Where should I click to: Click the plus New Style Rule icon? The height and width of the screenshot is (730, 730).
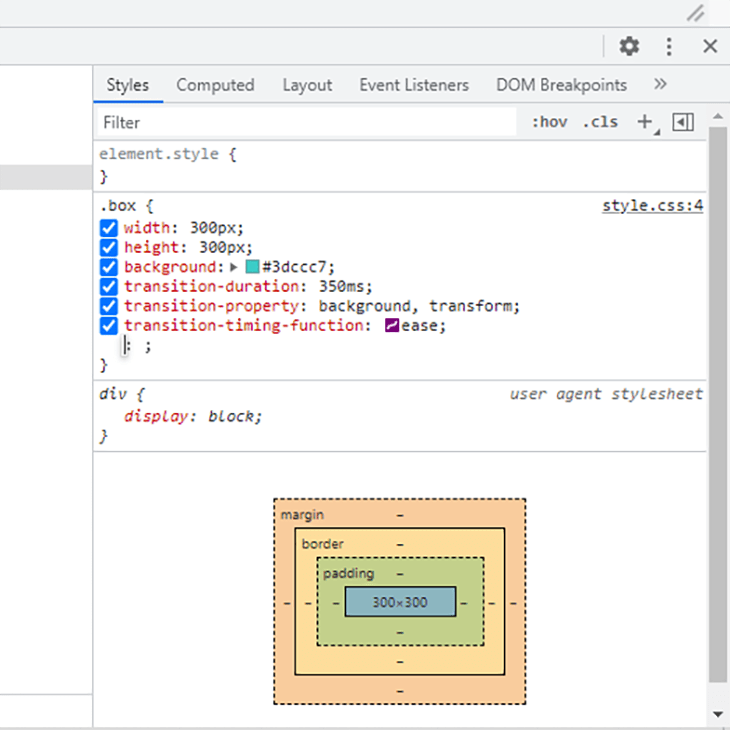645,122
